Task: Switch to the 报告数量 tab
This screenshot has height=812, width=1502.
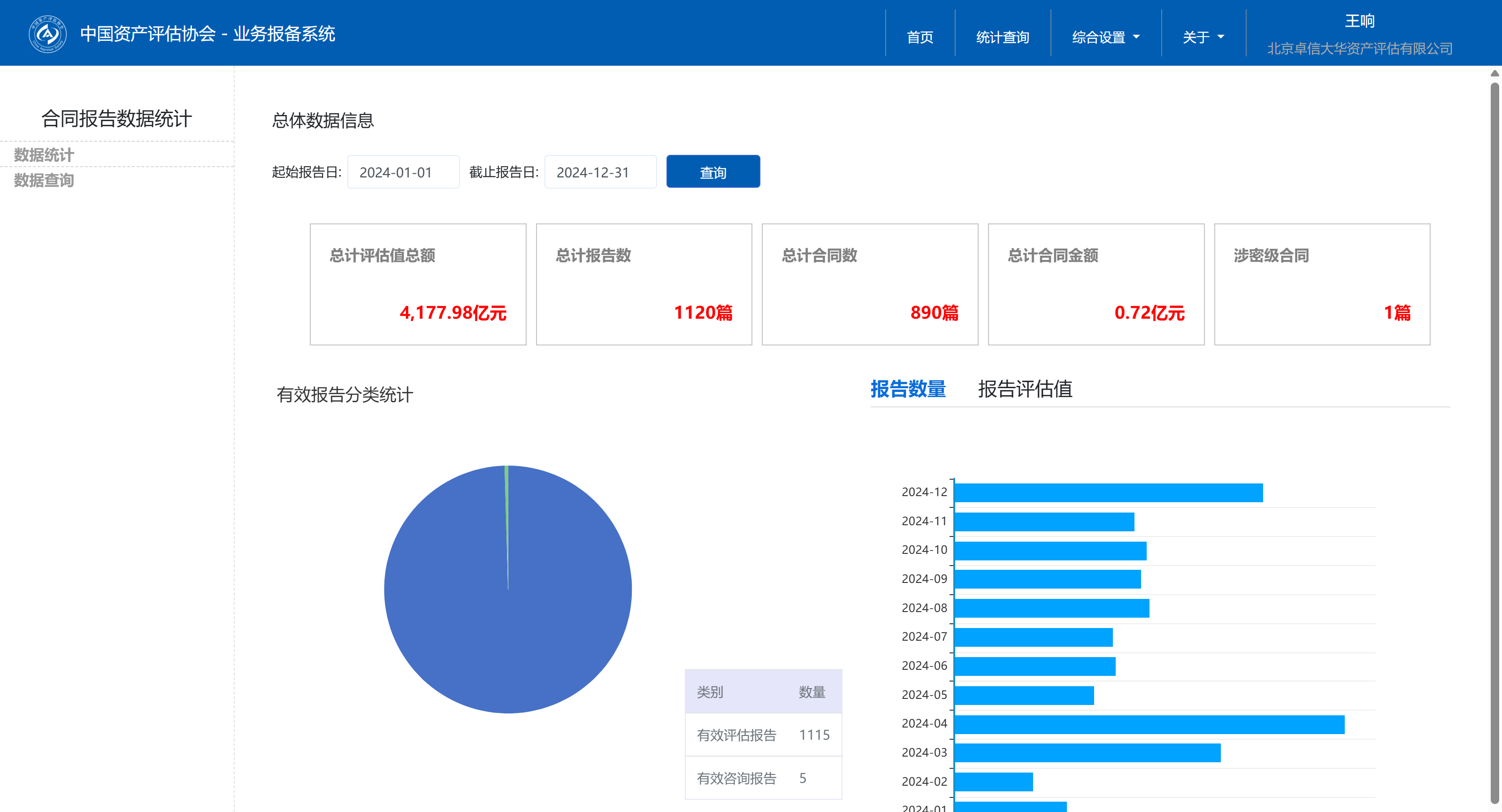Action: 907,389
